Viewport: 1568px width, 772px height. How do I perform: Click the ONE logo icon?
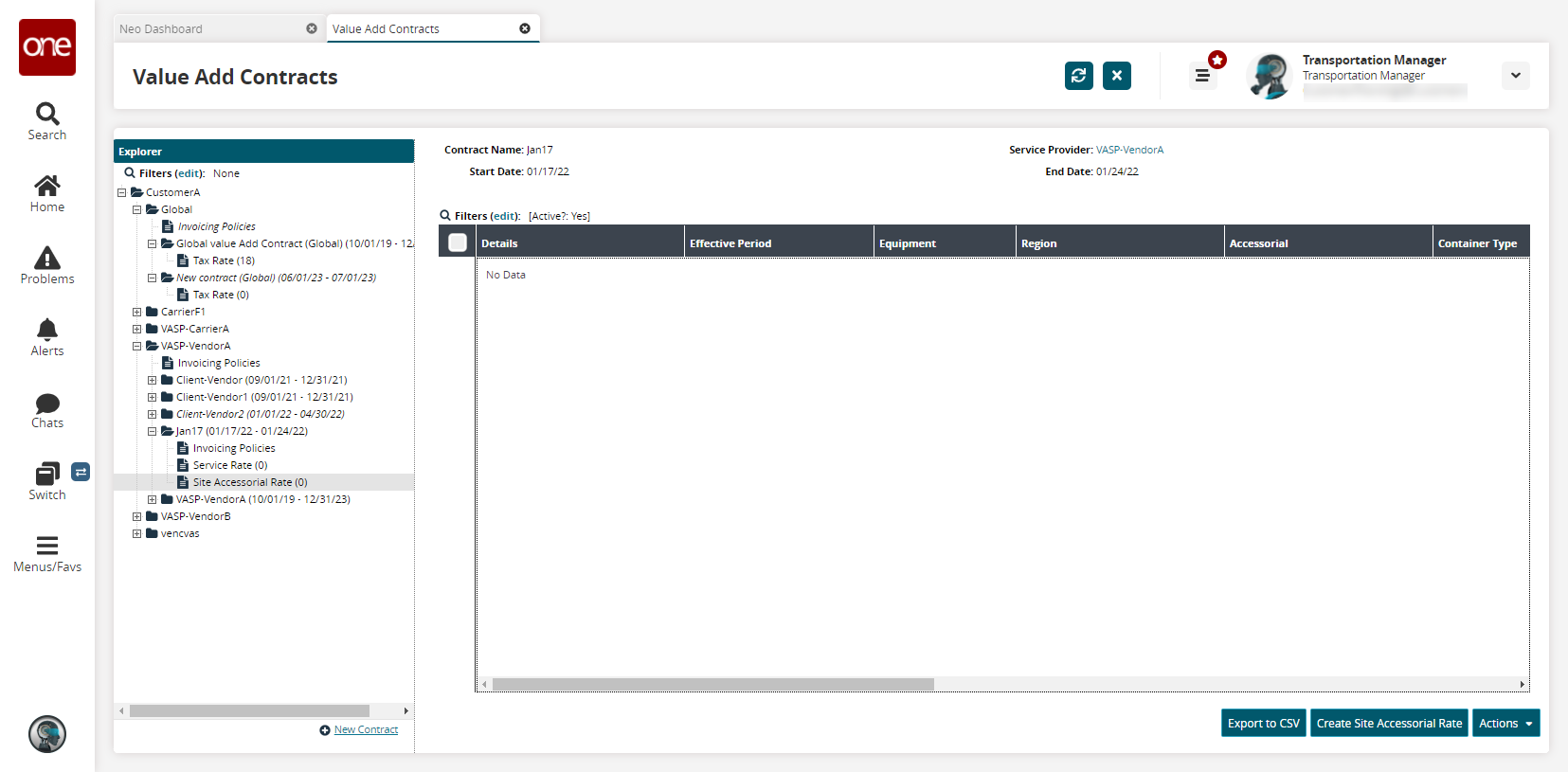[47, 47]
